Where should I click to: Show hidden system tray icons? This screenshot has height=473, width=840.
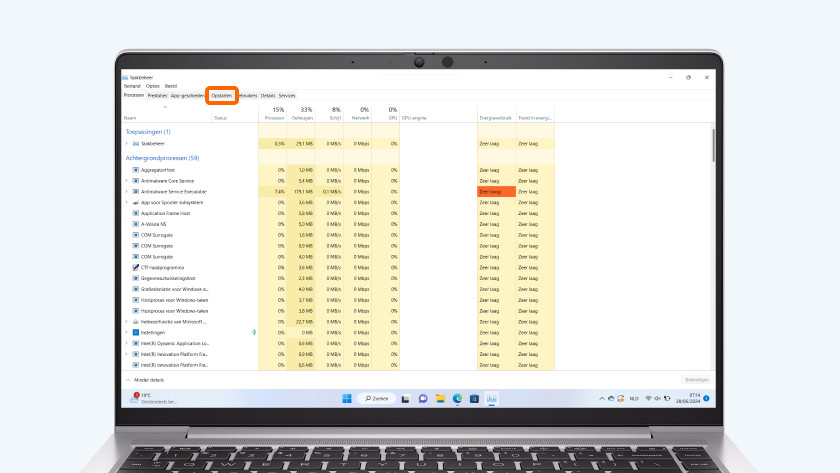click(600, 398)
